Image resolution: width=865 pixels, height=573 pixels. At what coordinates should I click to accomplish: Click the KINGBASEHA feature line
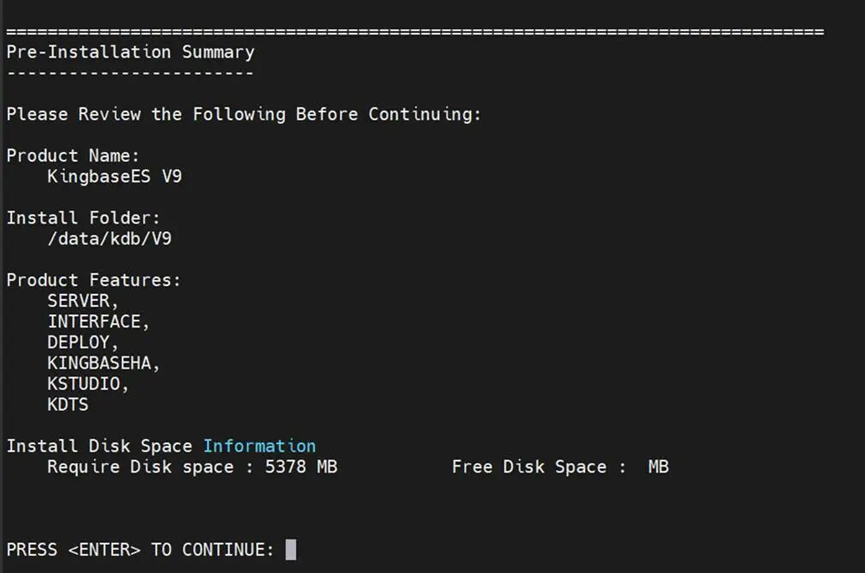pyautogui.click(x=103, y=364)
